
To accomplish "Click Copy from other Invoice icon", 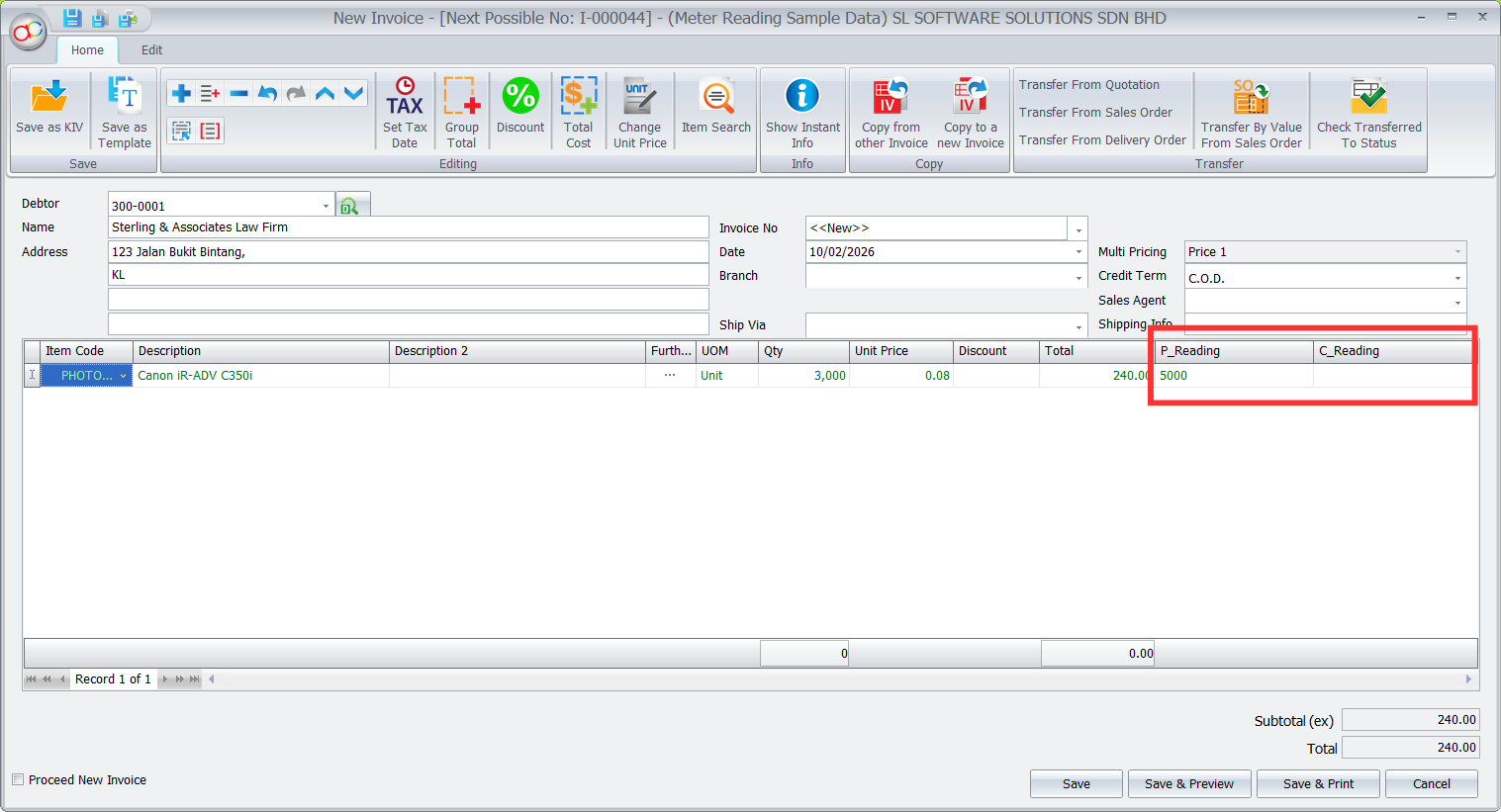I will (891, 98).
